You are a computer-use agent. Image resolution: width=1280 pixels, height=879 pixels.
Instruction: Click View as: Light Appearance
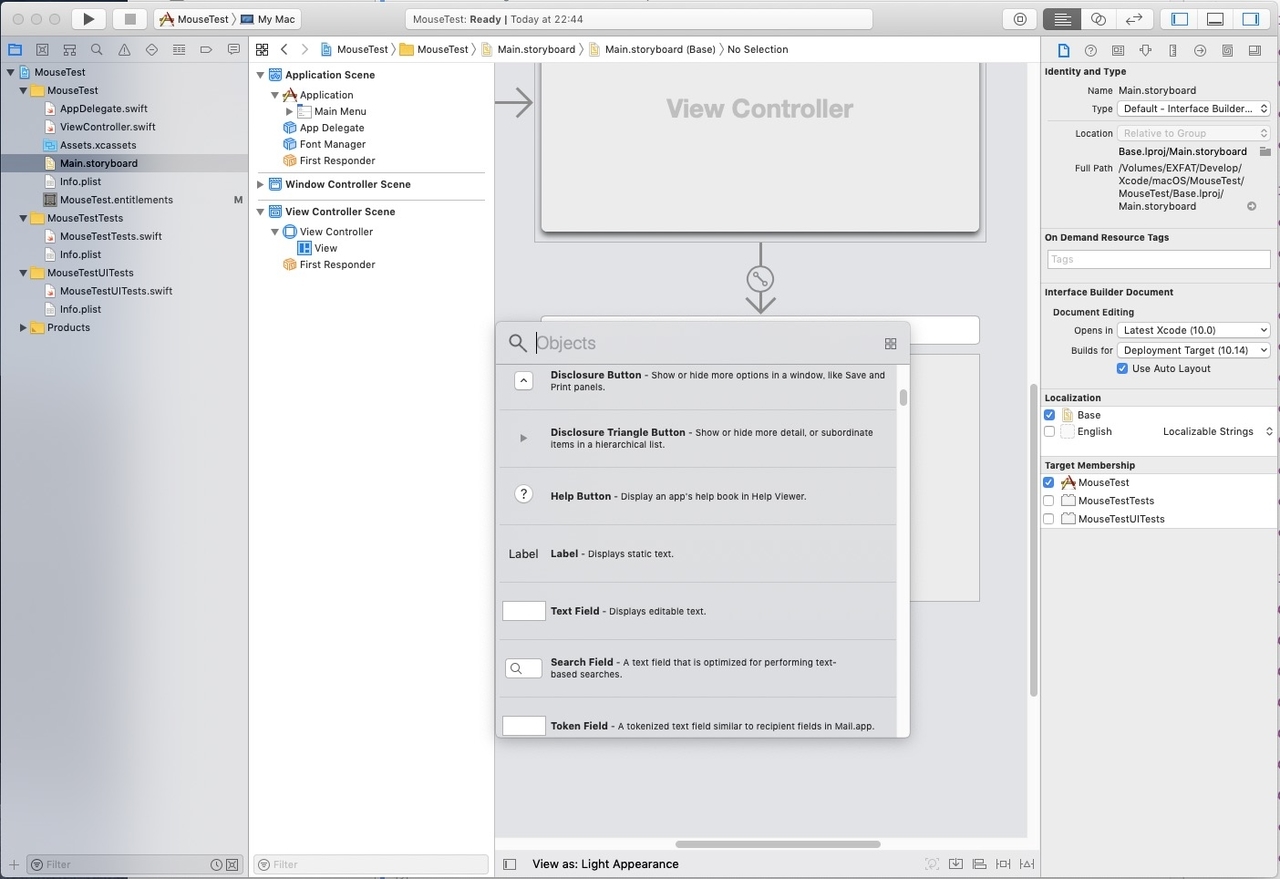point(605,864)
